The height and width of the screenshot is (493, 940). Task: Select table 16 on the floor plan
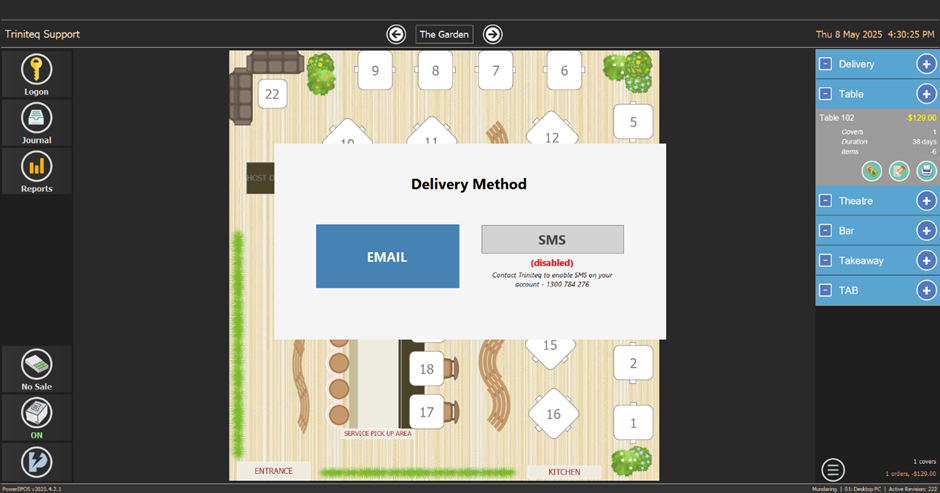tap(553, 414)
